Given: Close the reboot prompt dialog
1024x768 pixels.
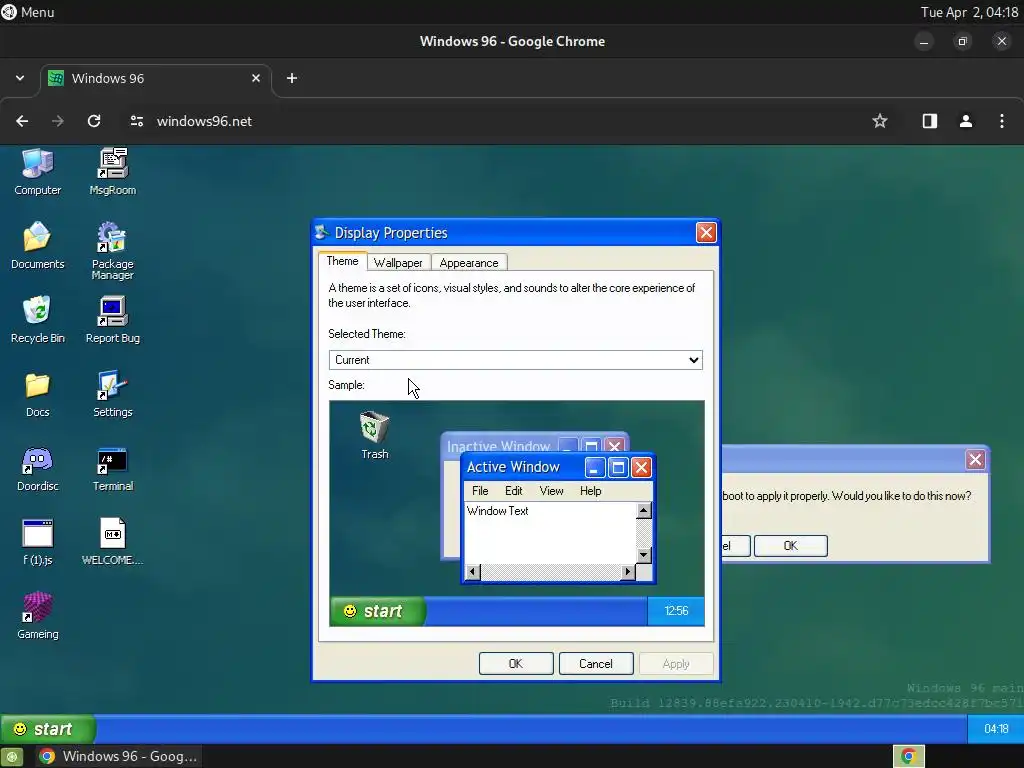Looking at the screenshot, I should (x=975, y=460).
